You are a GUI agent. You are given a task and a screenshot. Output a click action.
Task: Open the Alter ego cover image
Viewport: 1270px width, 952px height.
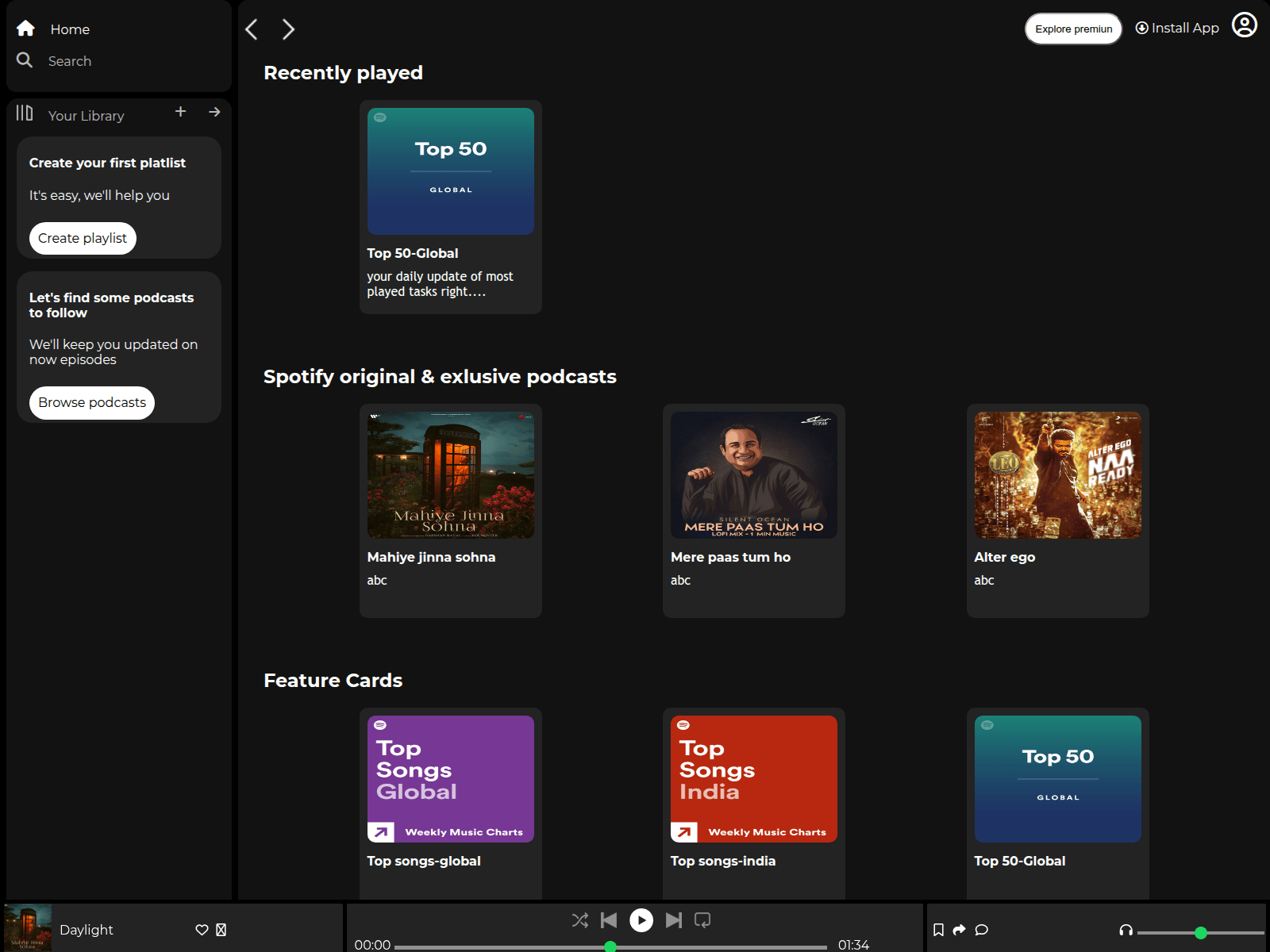pyautogui.click(x=1058, y=475)
